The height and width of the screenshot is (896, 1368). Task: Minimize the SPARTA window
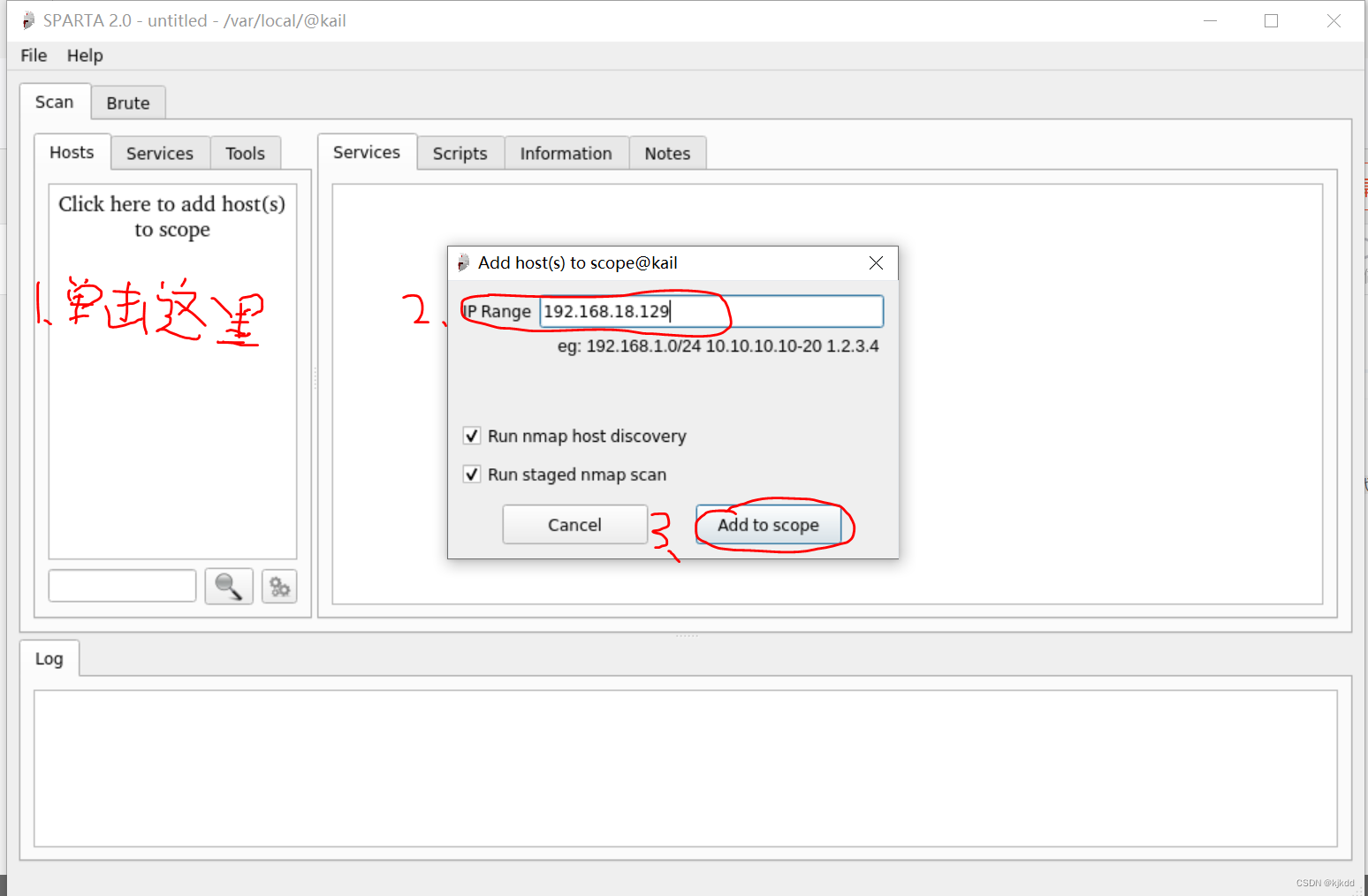1210,20
